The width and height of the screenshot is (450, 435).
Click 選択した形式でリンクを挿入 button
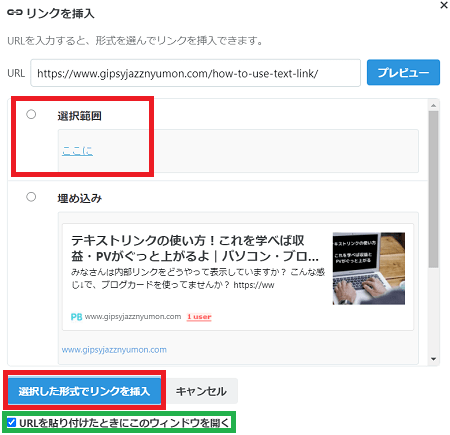84,391
